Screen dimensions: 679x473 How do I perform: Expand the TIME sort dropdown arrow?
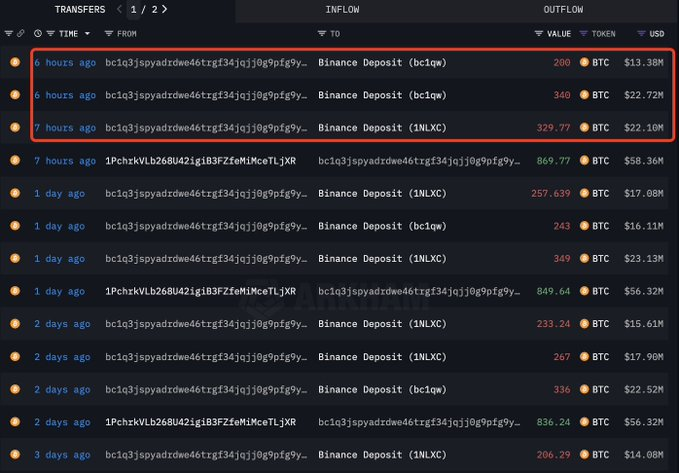click(87, 33)
